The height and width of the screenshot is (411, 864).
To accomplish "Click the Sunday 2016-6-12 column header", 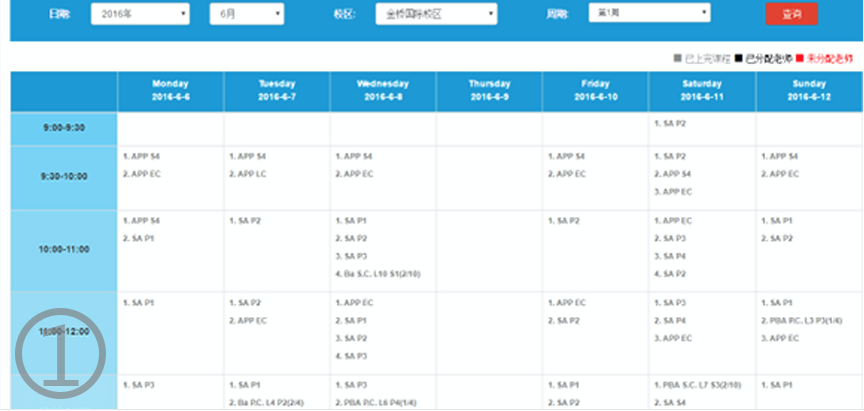I will 808,91.
